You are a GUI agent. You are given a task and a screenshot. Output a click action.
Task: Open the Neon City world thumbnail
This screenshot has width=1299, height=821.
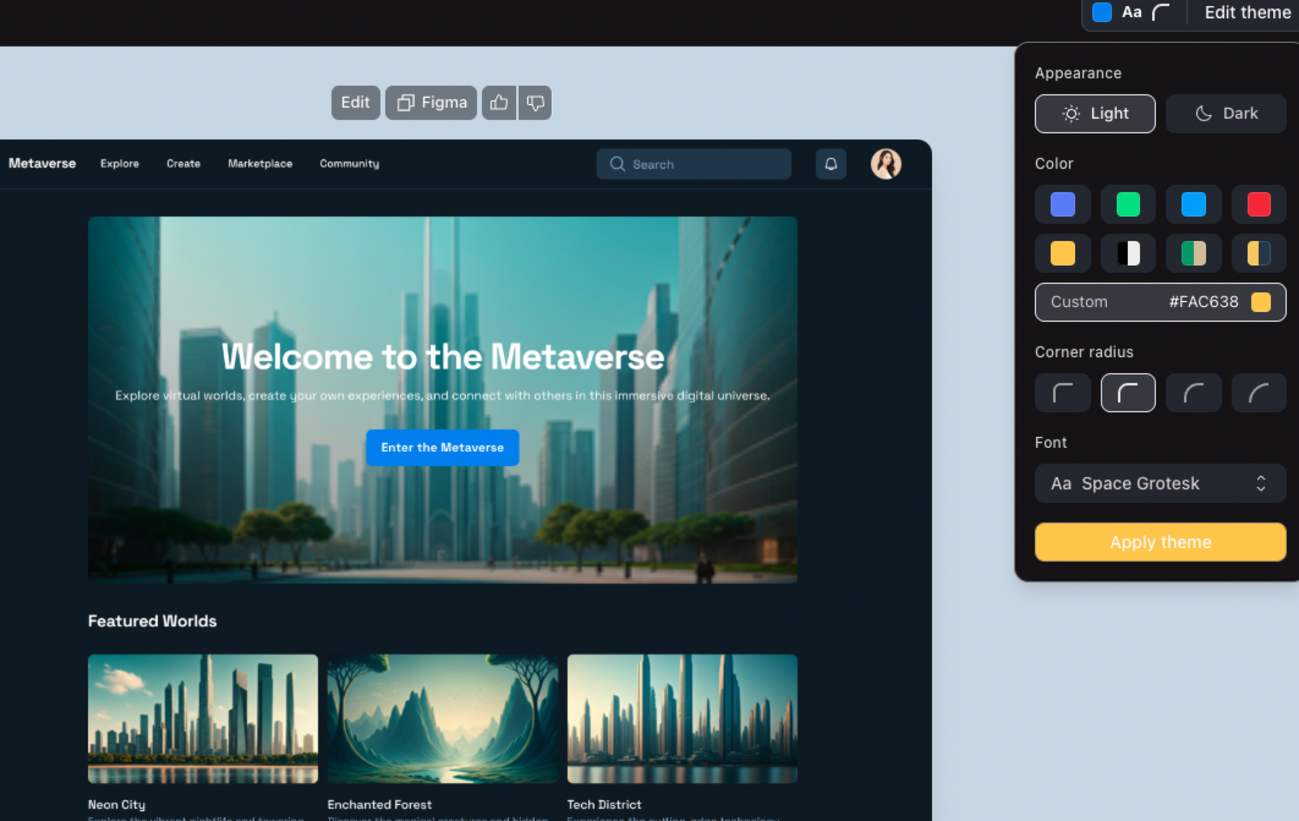coord(203,719)
